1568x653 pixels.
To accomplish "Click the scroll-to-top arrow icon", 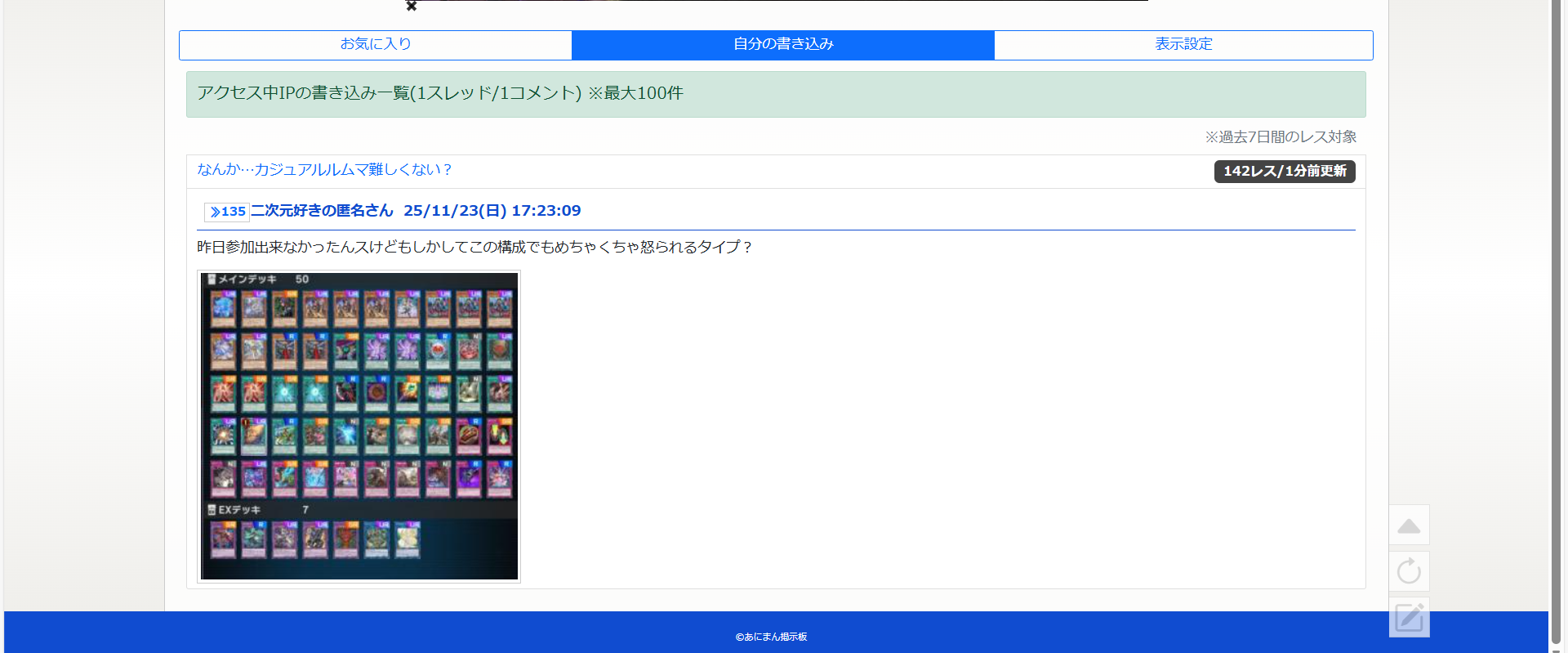I will pyautogui.click(x=1409, y=526).
